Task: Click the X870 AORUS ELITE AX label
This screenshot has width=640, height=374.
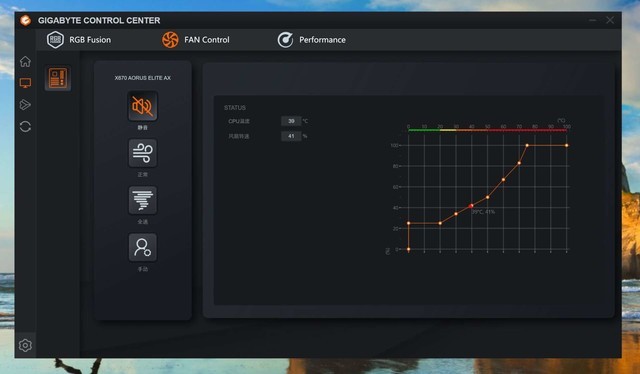Action: coord(142,78)
